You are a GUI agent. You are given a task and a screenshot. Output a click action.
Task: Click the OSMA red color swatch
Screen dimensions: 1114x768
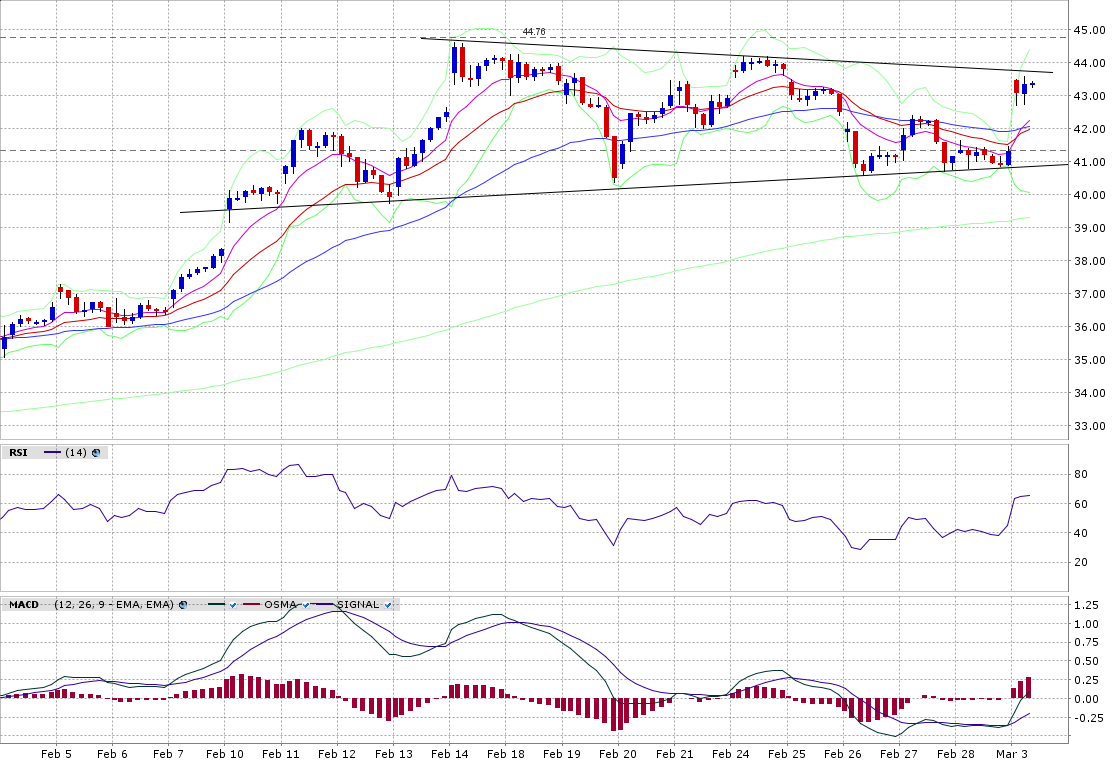click(x=252, y=605)
